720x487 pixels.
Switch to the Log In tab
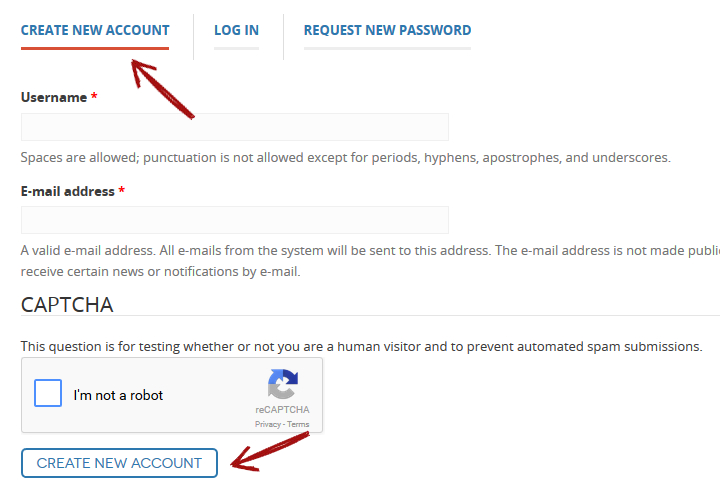236,30
